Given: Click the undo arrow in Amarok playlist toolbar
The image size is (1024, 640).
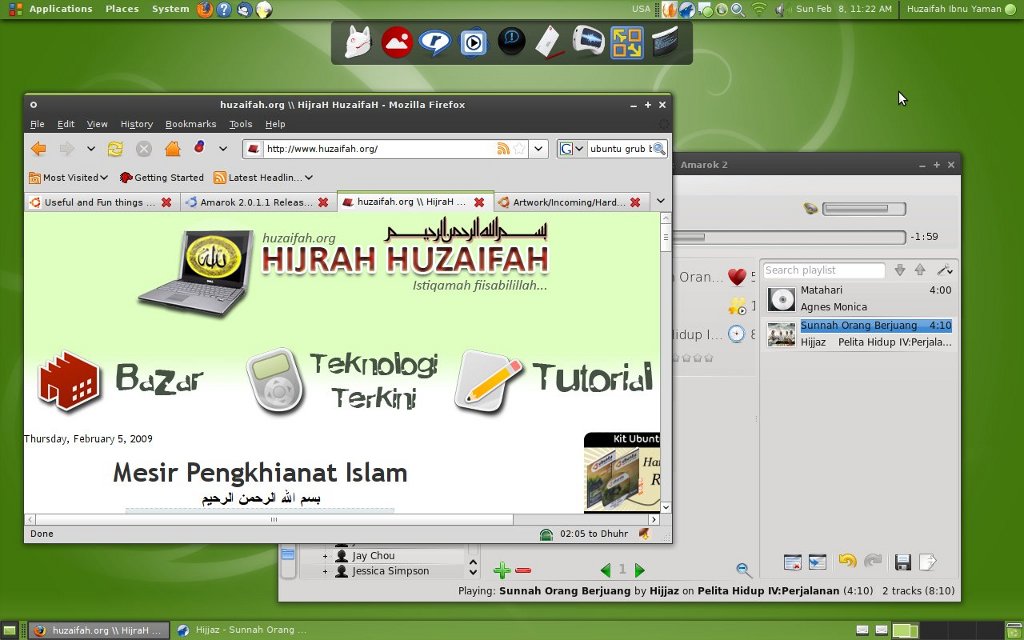Looking at the screenshot, I should (x=847, y=561).
